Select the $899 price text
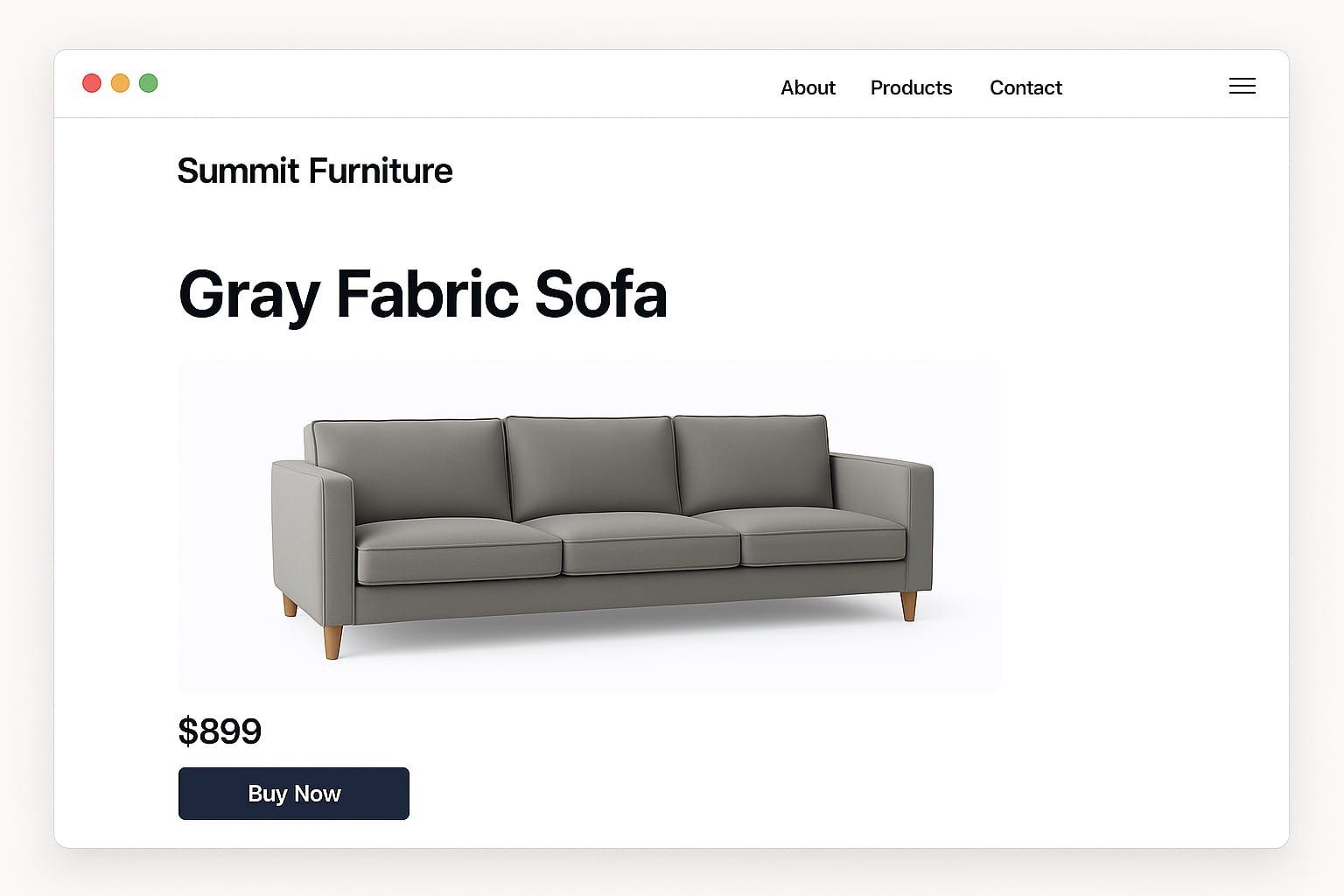The image size is (1344, 896). click(220, 731)
